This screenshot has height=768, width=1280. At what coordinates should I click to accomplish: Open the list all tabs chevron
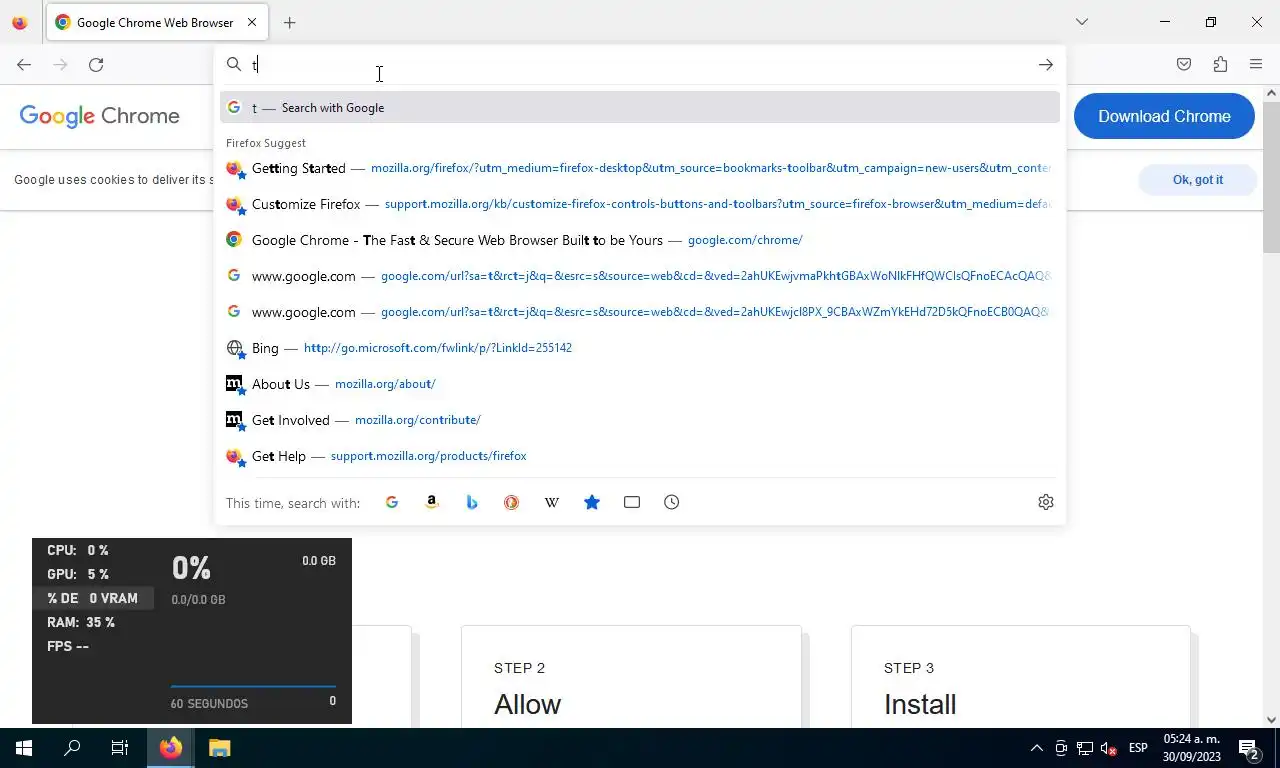[1082, 22]
